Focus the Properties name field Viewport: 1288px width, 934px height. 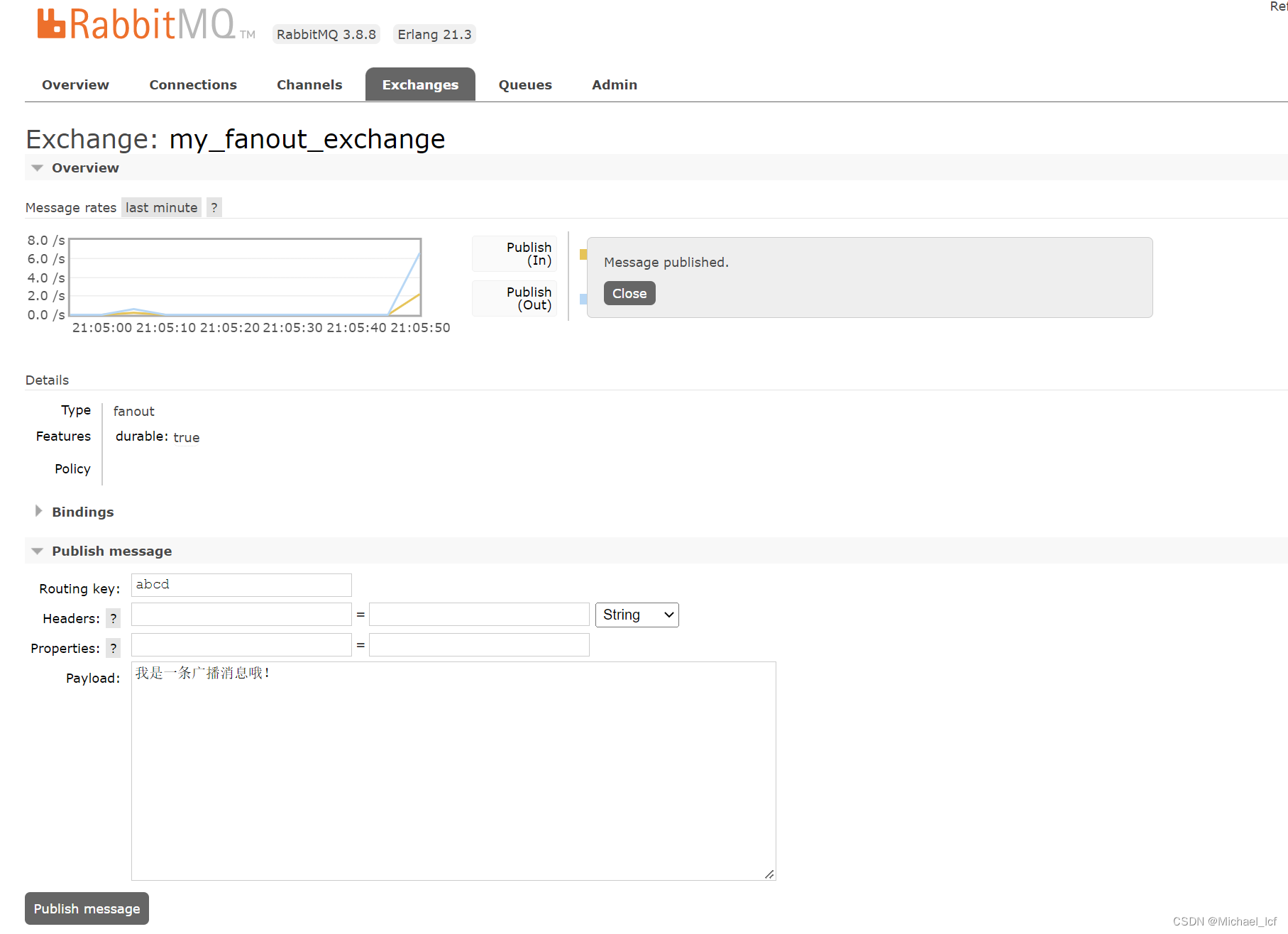pyautogui.click(x=241, y=644)
